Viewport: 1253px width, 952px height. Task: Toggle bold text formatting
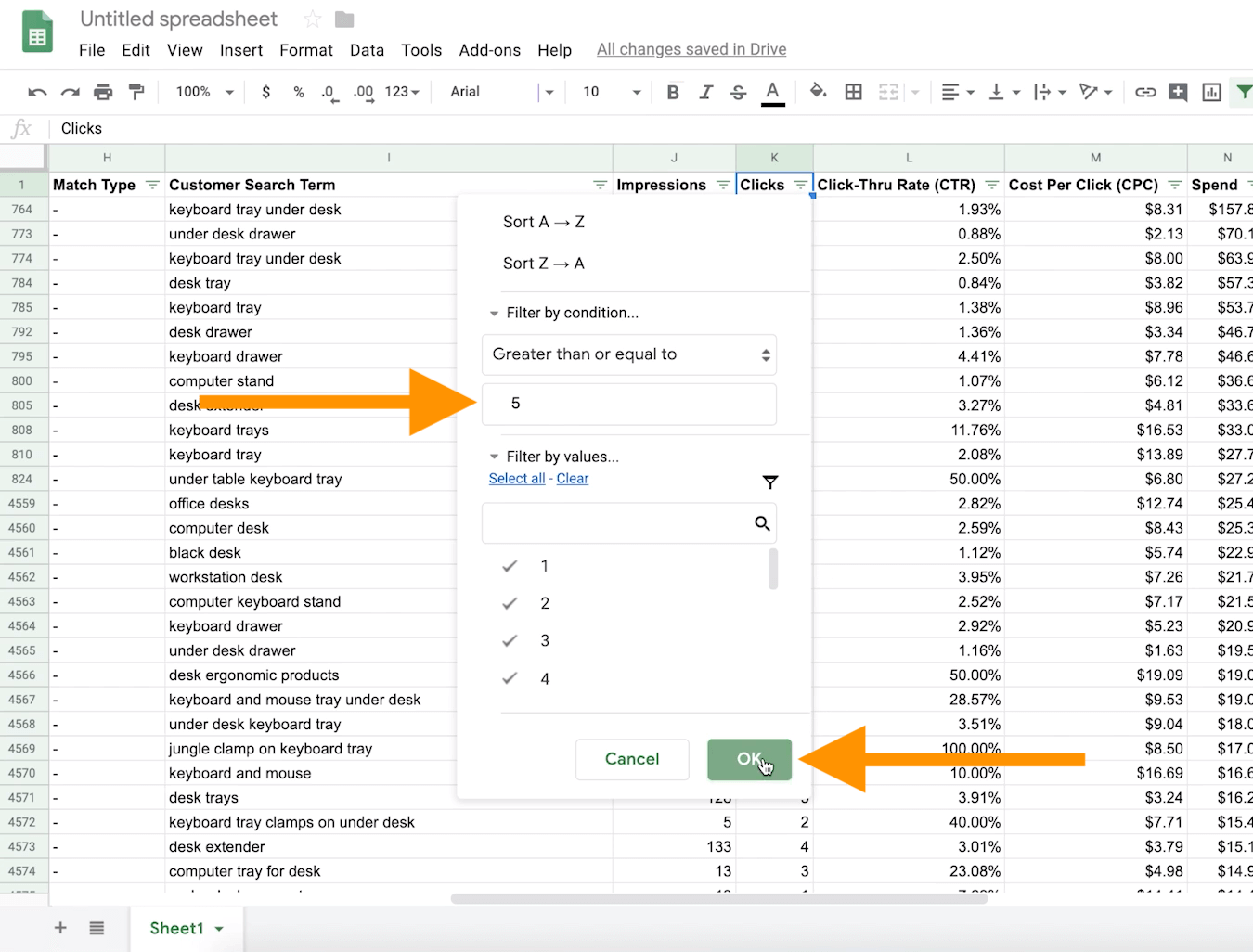673,92
